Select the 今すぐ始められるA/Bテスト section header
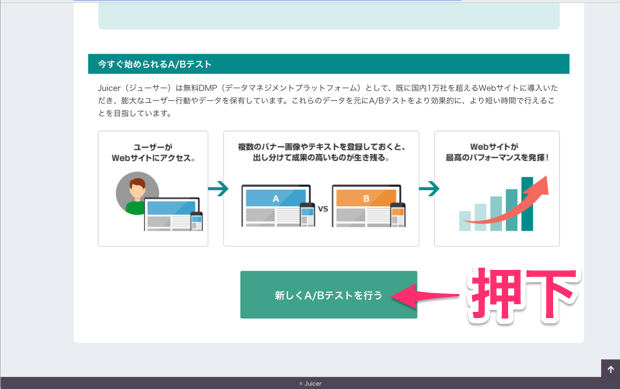Image resolution: width=620 pixels, height=389 pixels. [x=329, y=64]
